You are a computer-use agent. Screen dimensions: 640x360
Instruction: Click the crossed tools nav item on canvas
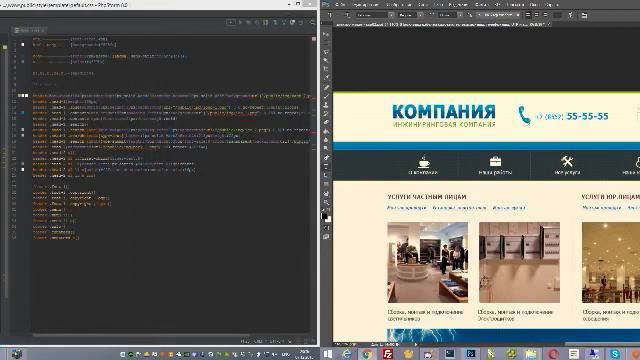pyautogui.click(x=567, y=165)
